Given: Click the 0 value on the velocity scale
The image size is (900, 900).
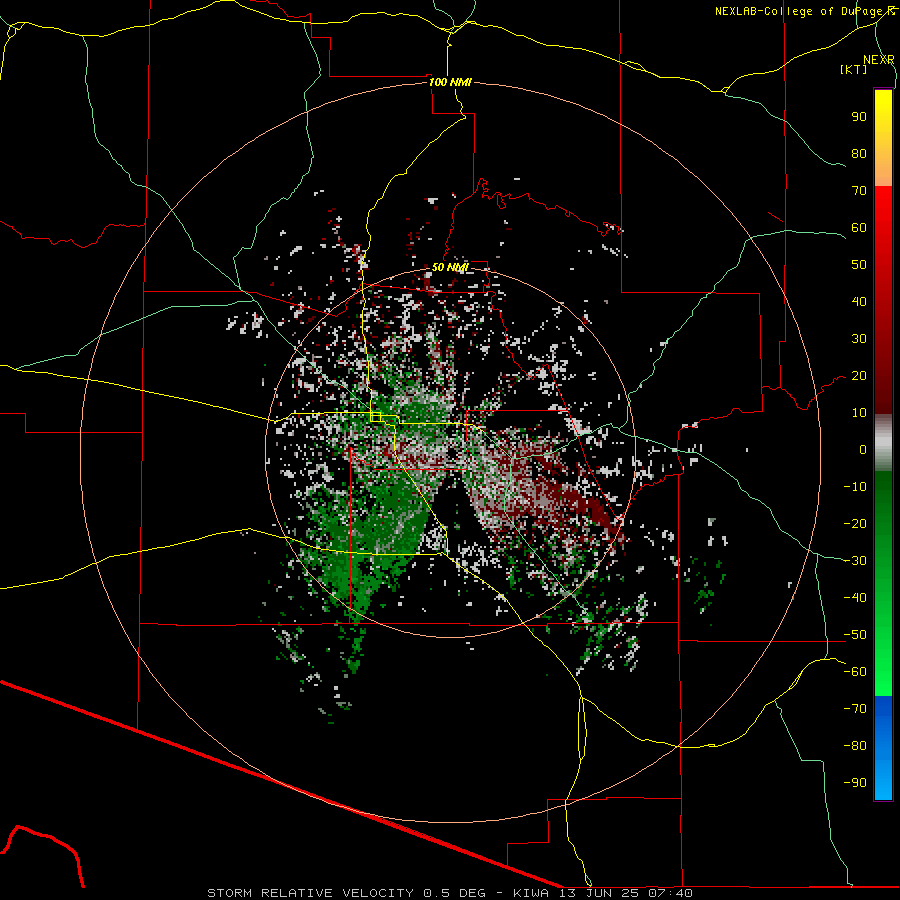Looking at the screenshot, I should 863,450.
